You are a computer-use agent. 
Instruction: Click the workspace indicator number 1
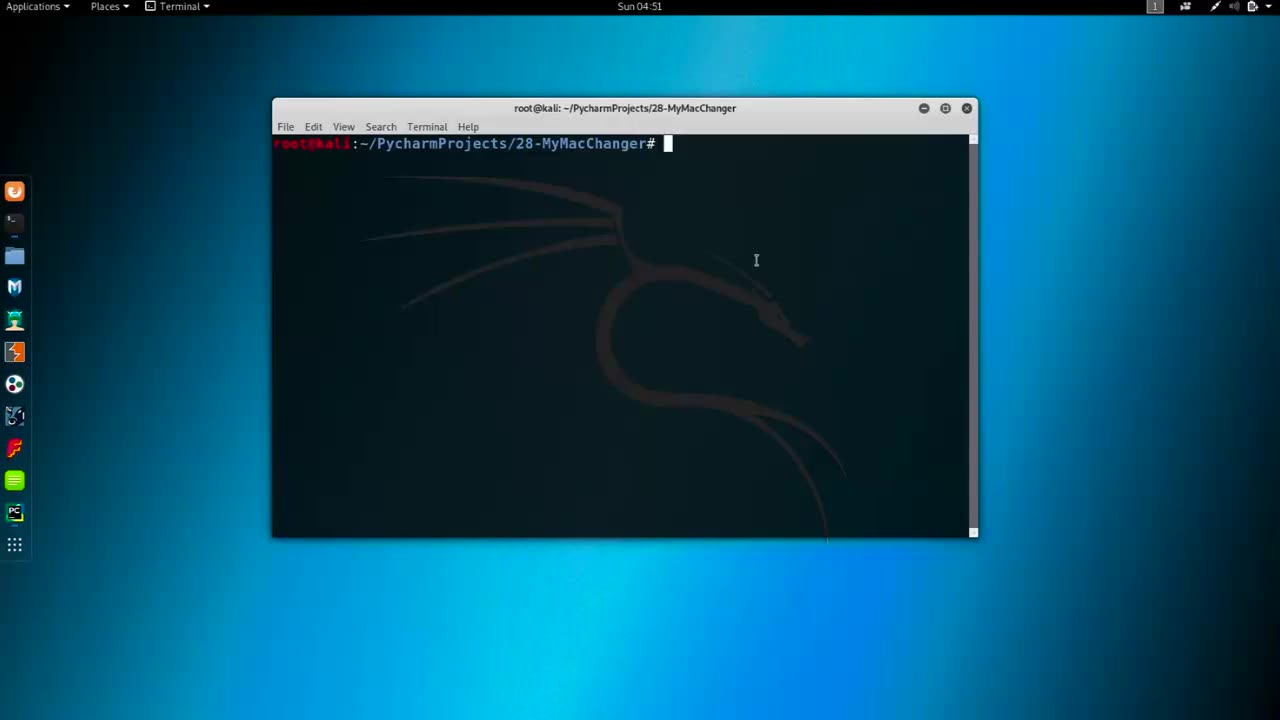point(1155,6)
